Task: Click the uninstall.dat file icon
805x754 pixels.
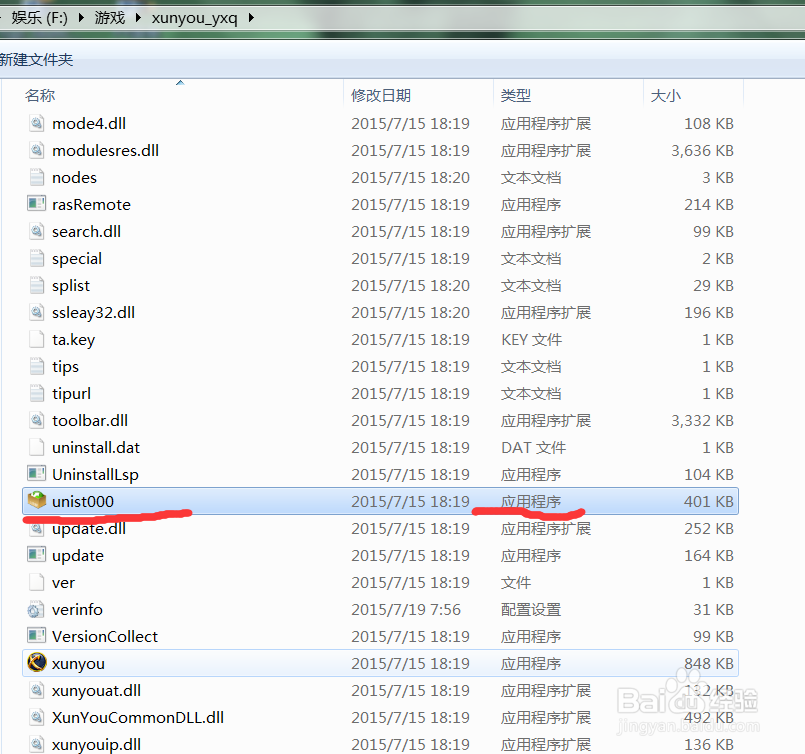Action: tap(36, 448)
